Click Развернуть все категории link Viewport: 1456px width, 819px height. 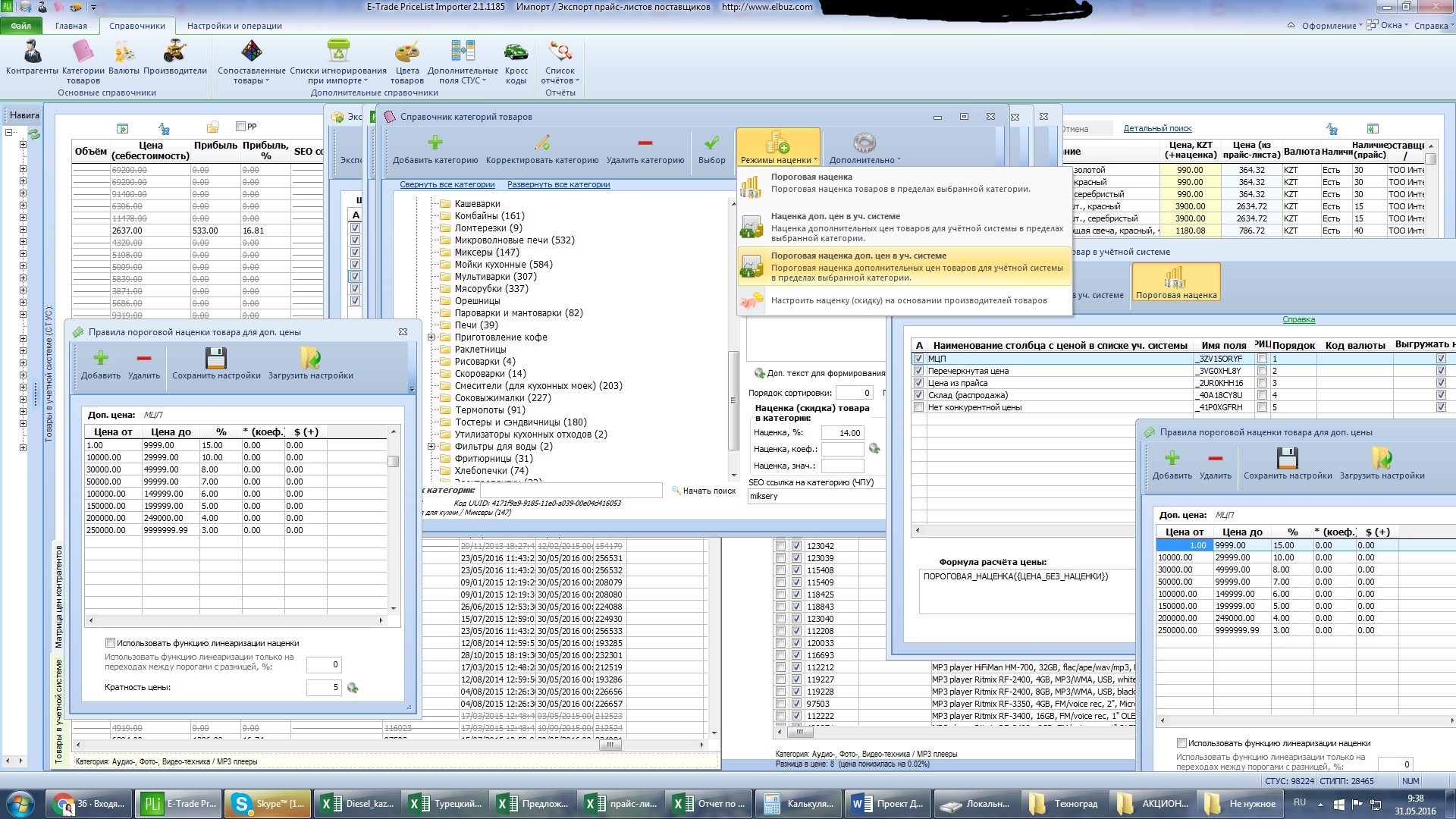click(x=558, y=184)
